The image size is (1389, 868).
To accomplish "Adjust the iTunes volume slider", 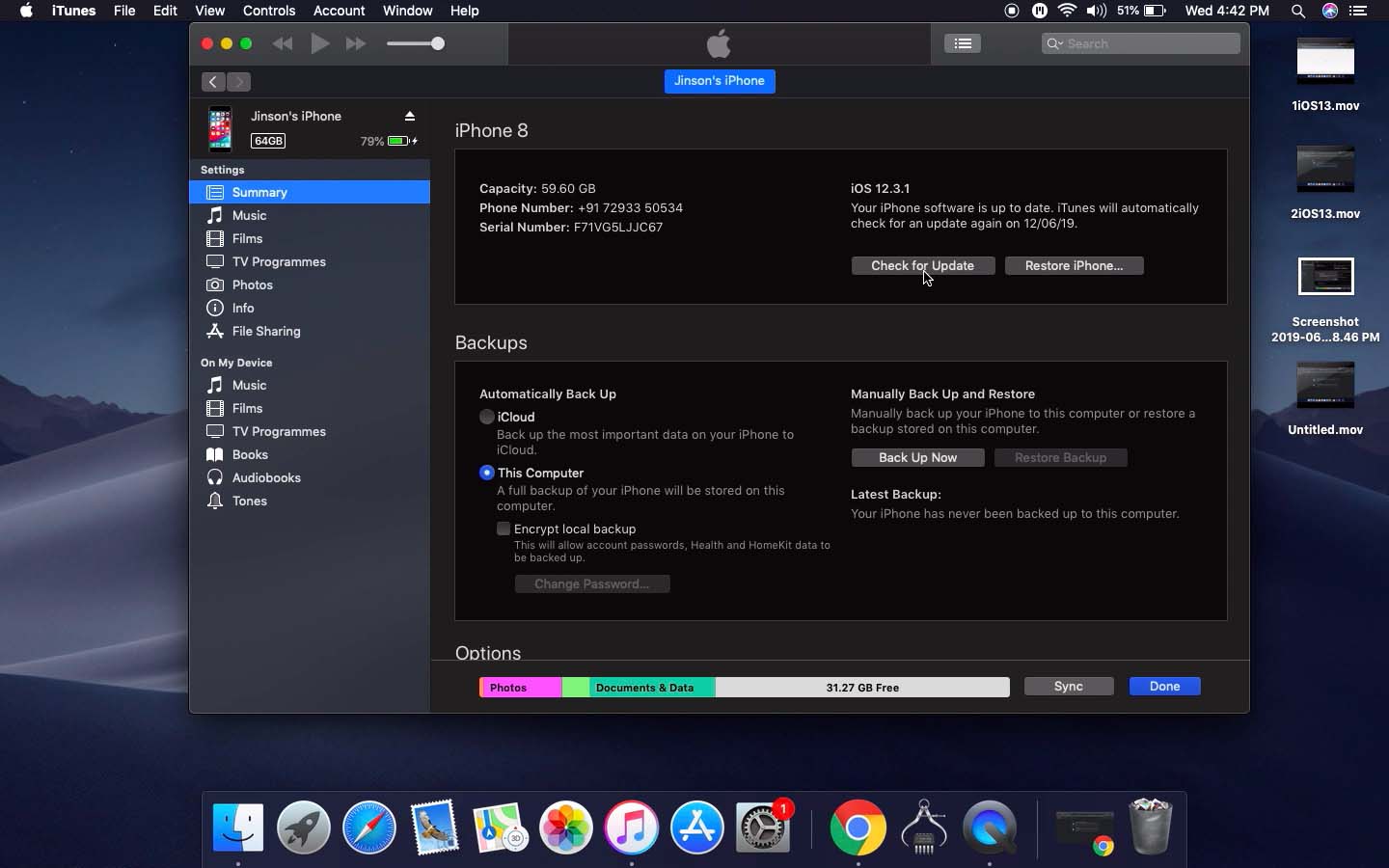I will tap(416, 43).
